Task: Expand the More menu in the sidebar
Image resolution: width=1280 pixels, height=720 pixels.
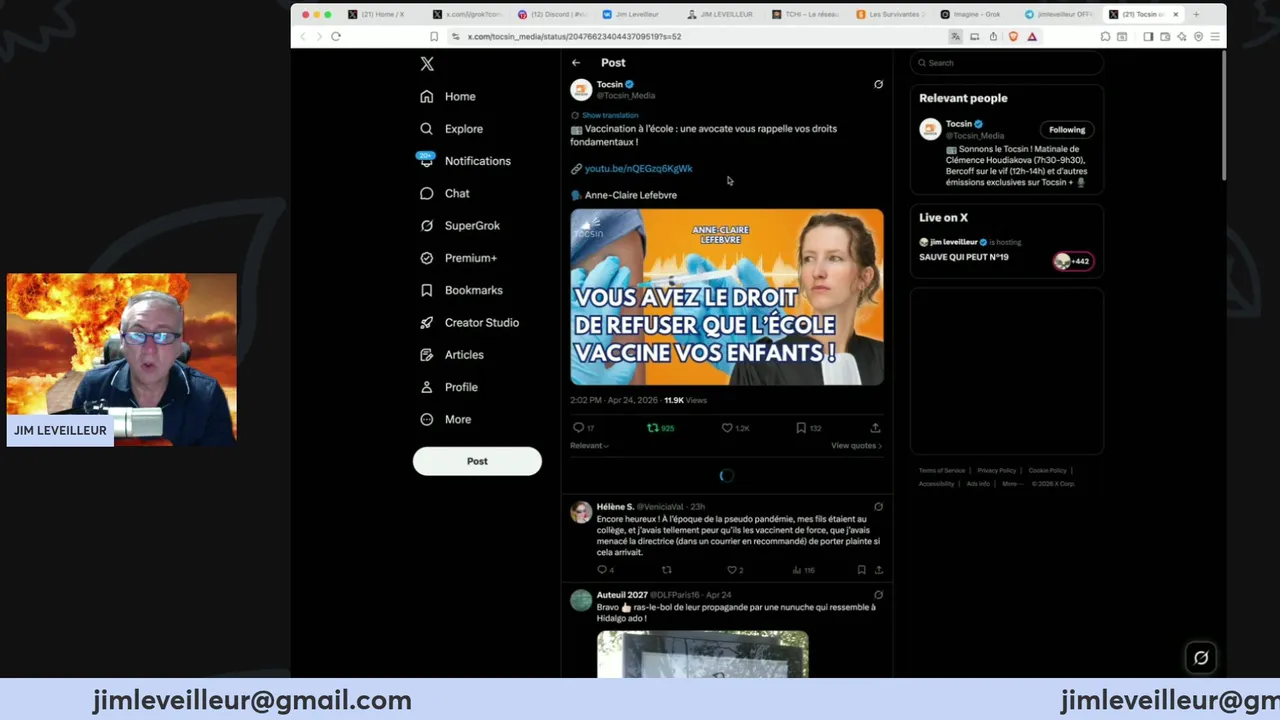Action: pos(446,420)
